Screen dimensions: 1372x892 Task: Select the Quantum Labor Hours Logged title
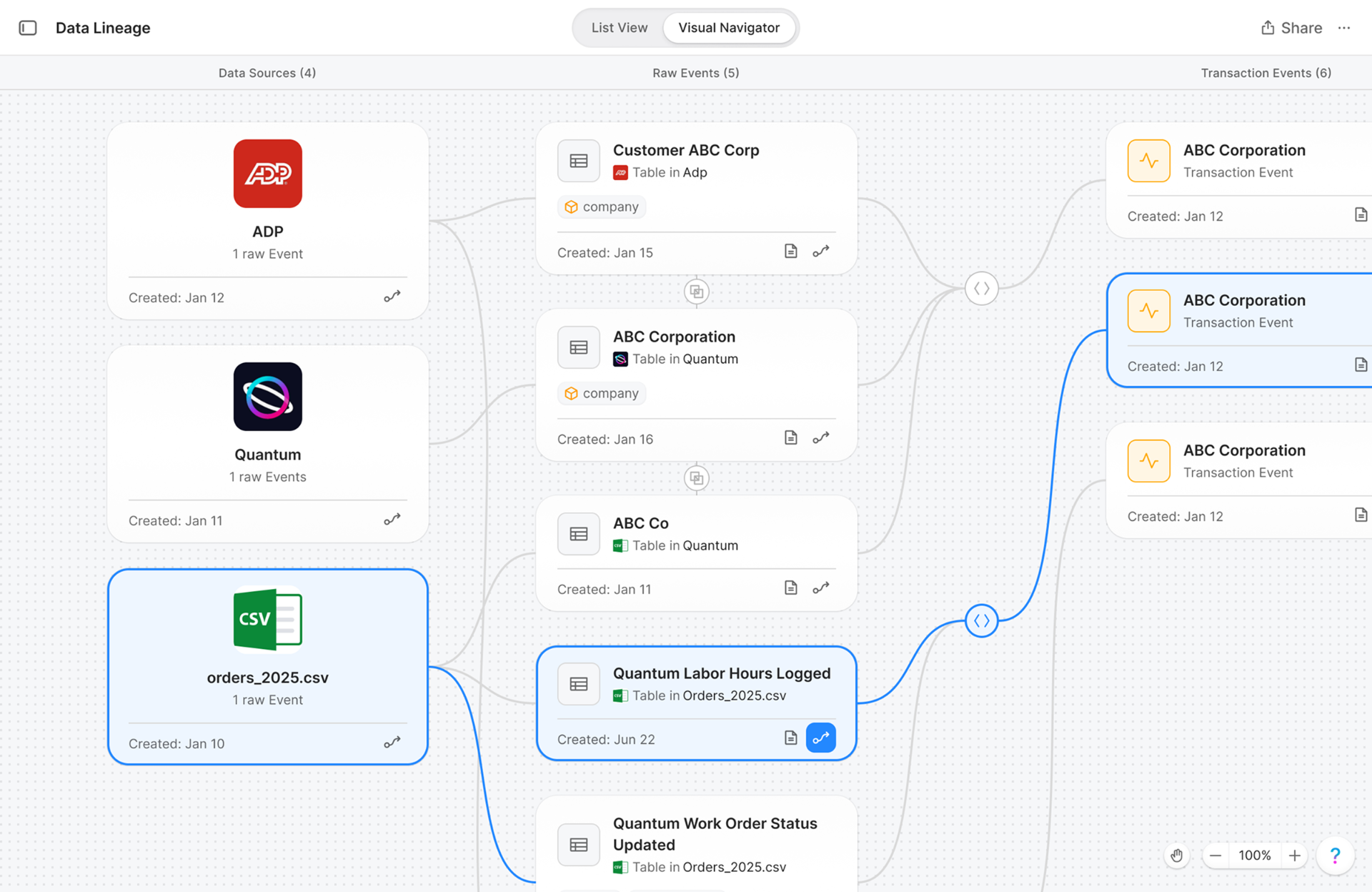(722, 673)
